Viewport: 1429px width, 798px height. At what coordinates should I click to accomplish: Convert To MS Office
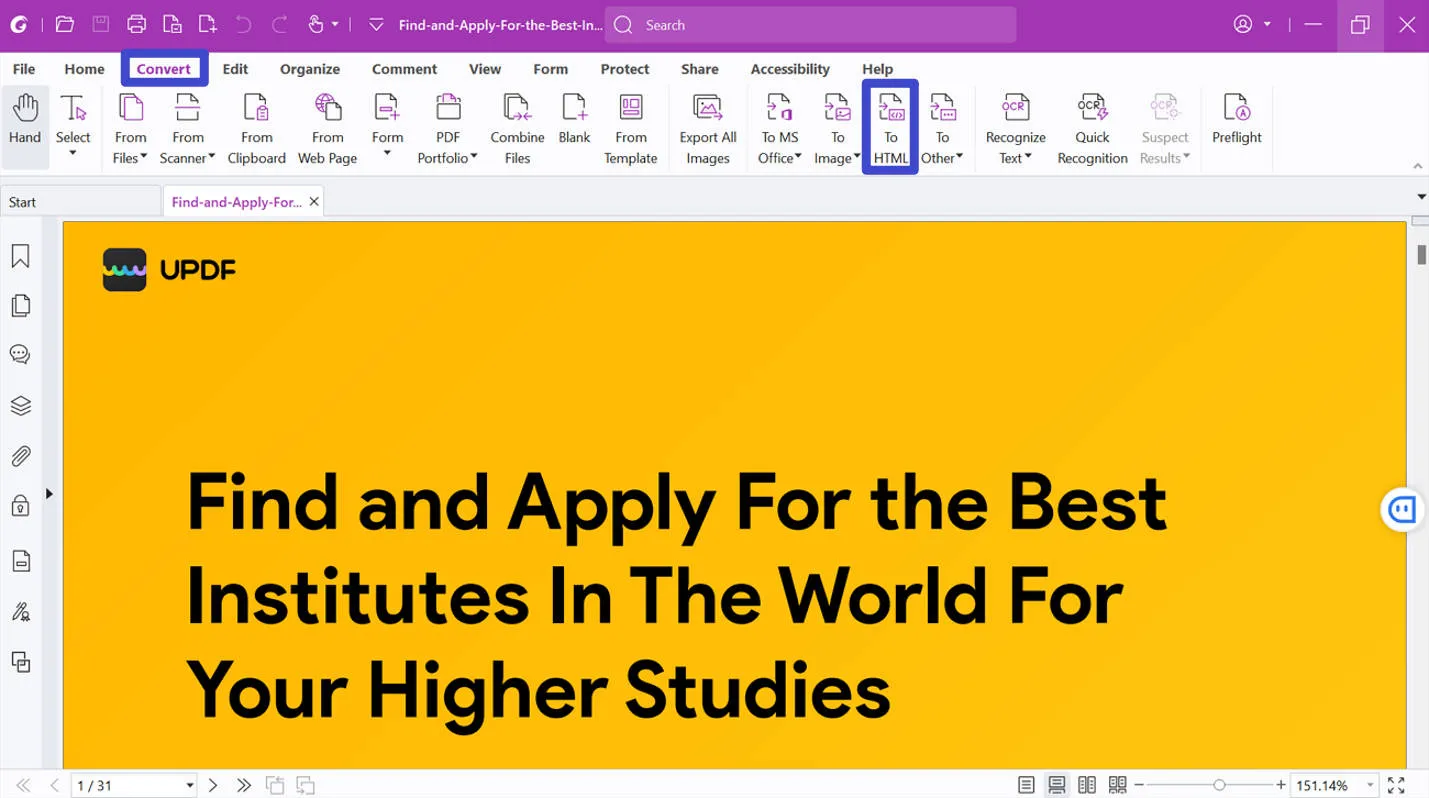[x=780, y=127]
